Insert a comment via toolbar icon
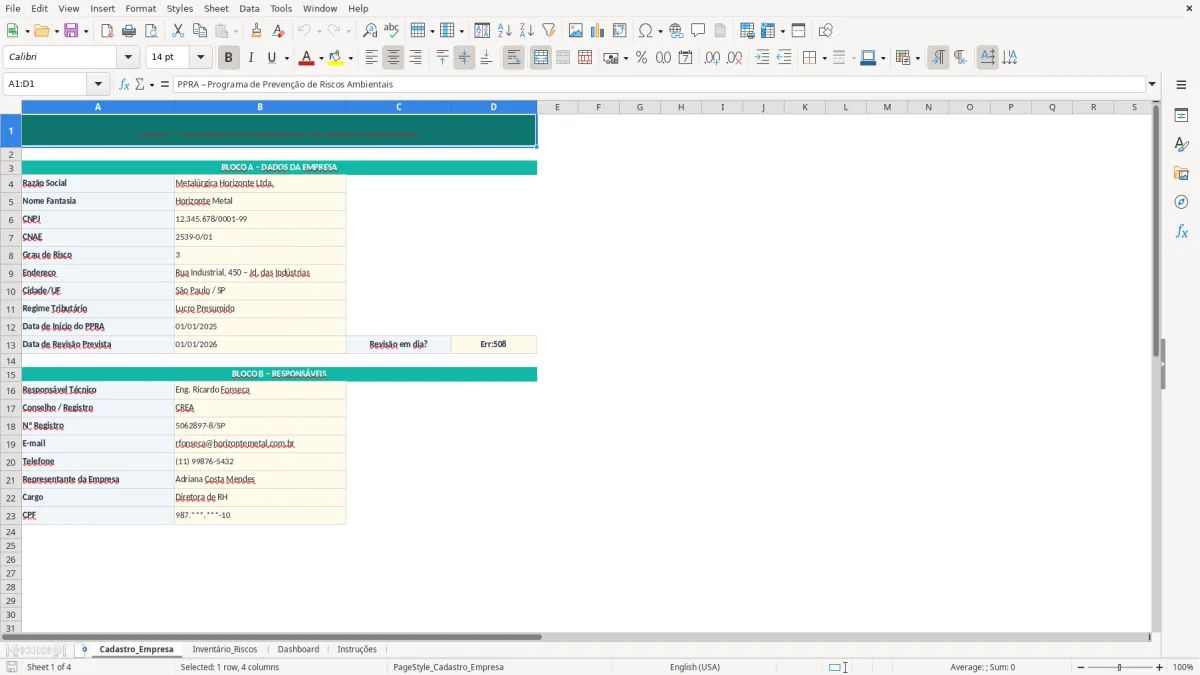The width and height of the screenshot is (1200, 675). (x=698, y=31)
